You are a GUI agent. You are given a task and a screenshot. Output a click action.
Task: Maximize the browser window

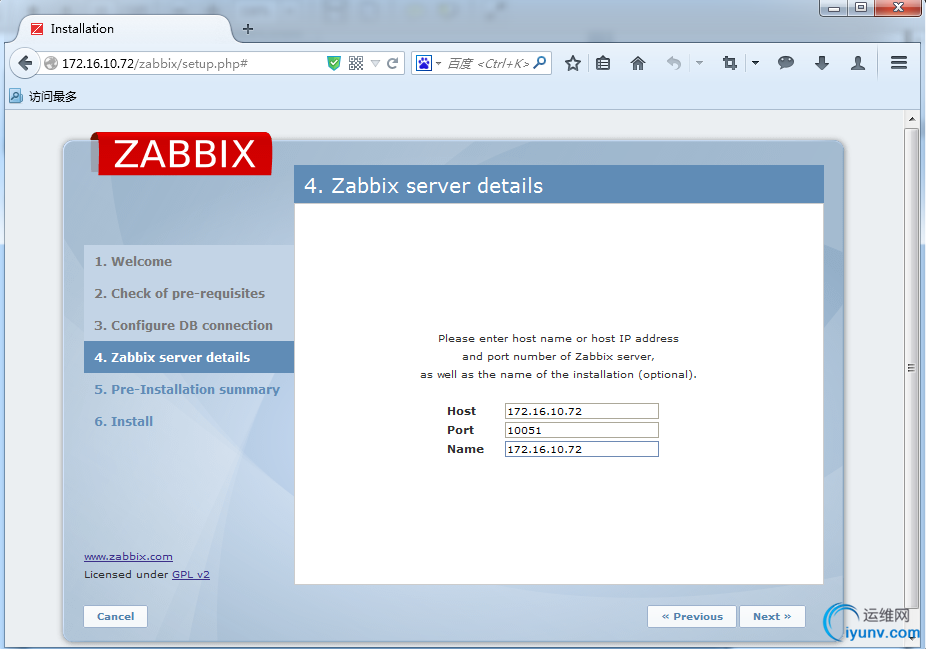coord(860,8)
